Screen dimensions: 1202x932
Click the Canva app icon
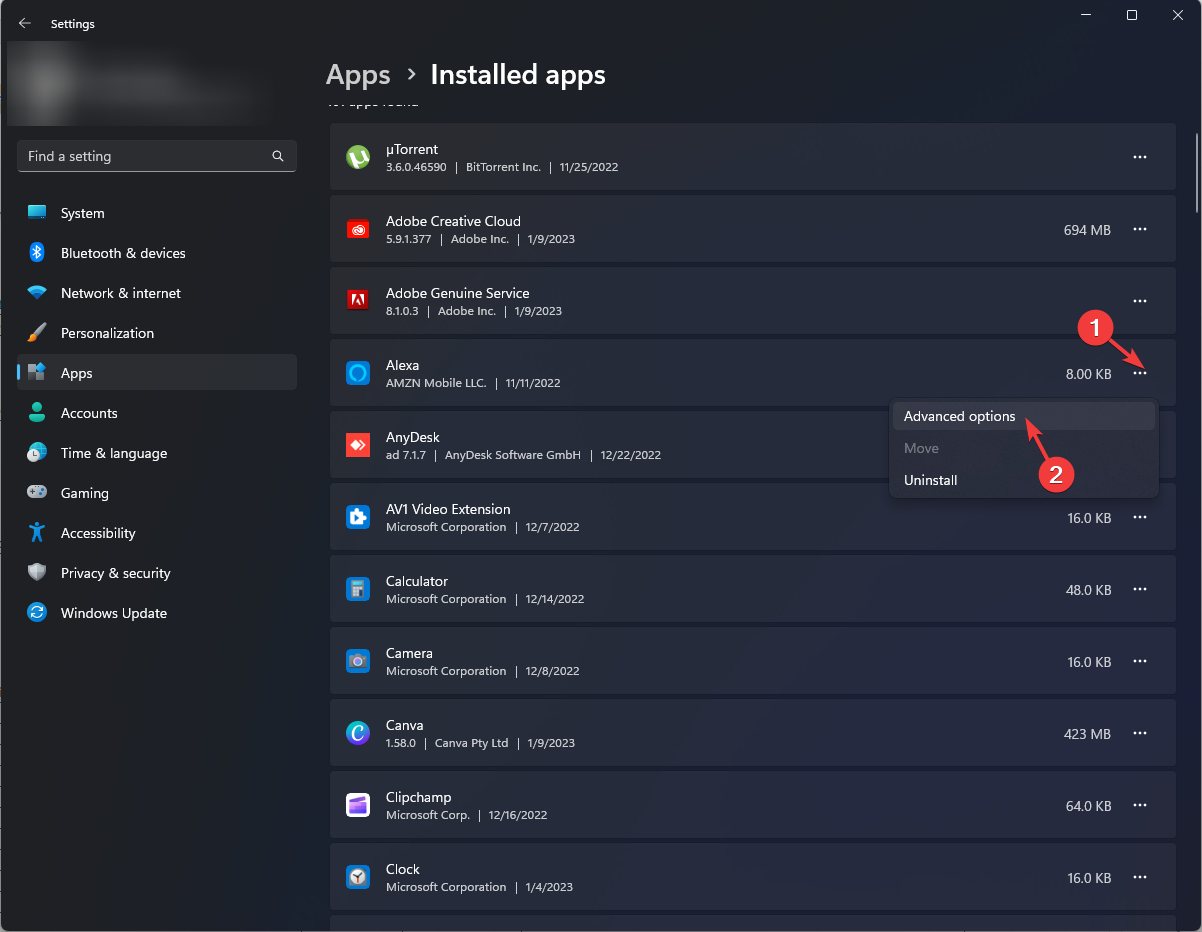[x=358, y=733]
